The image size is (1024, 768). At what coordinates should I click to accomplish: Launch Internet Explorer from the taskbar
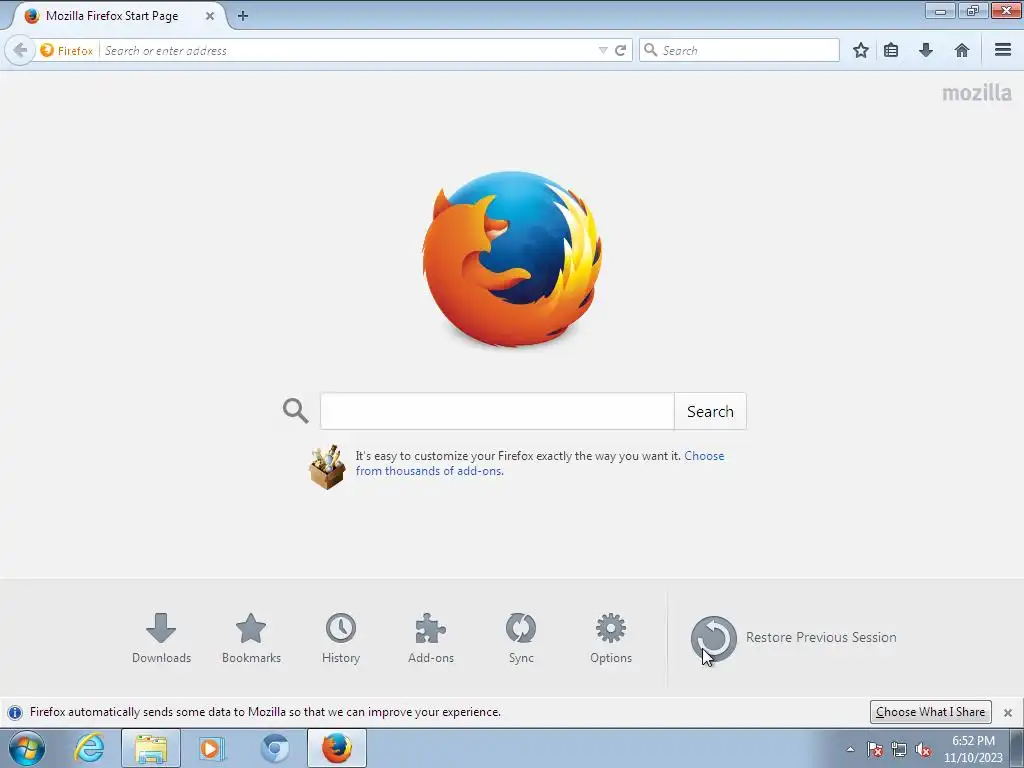(x=89, y=748)
